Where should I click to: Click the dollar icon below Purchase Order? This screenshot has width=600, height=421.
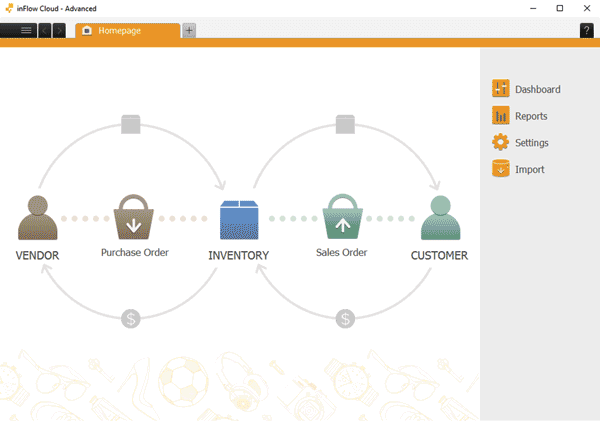click(x=131, y=319)
